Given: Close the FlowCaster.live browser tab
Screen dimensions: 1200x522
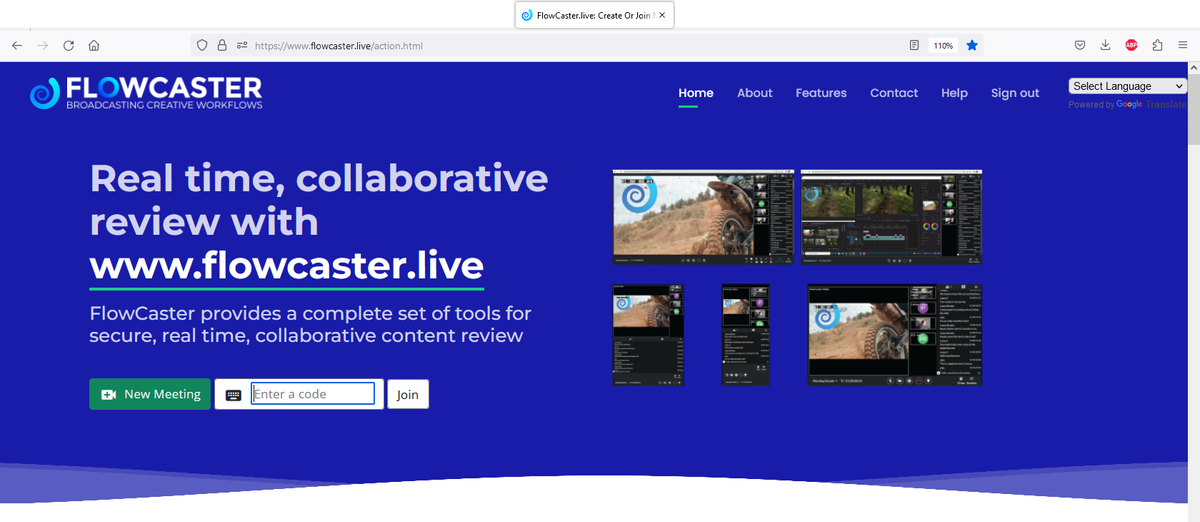Looking at the screenshot, I should pos(662,16).
